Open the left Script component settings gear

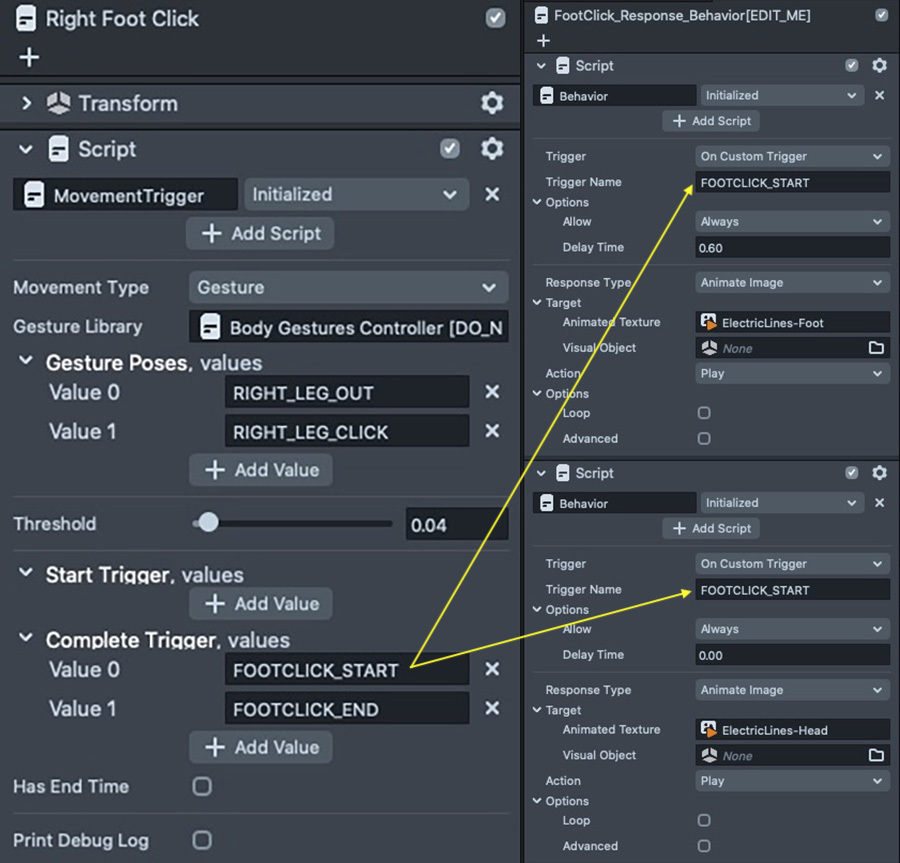491,149
